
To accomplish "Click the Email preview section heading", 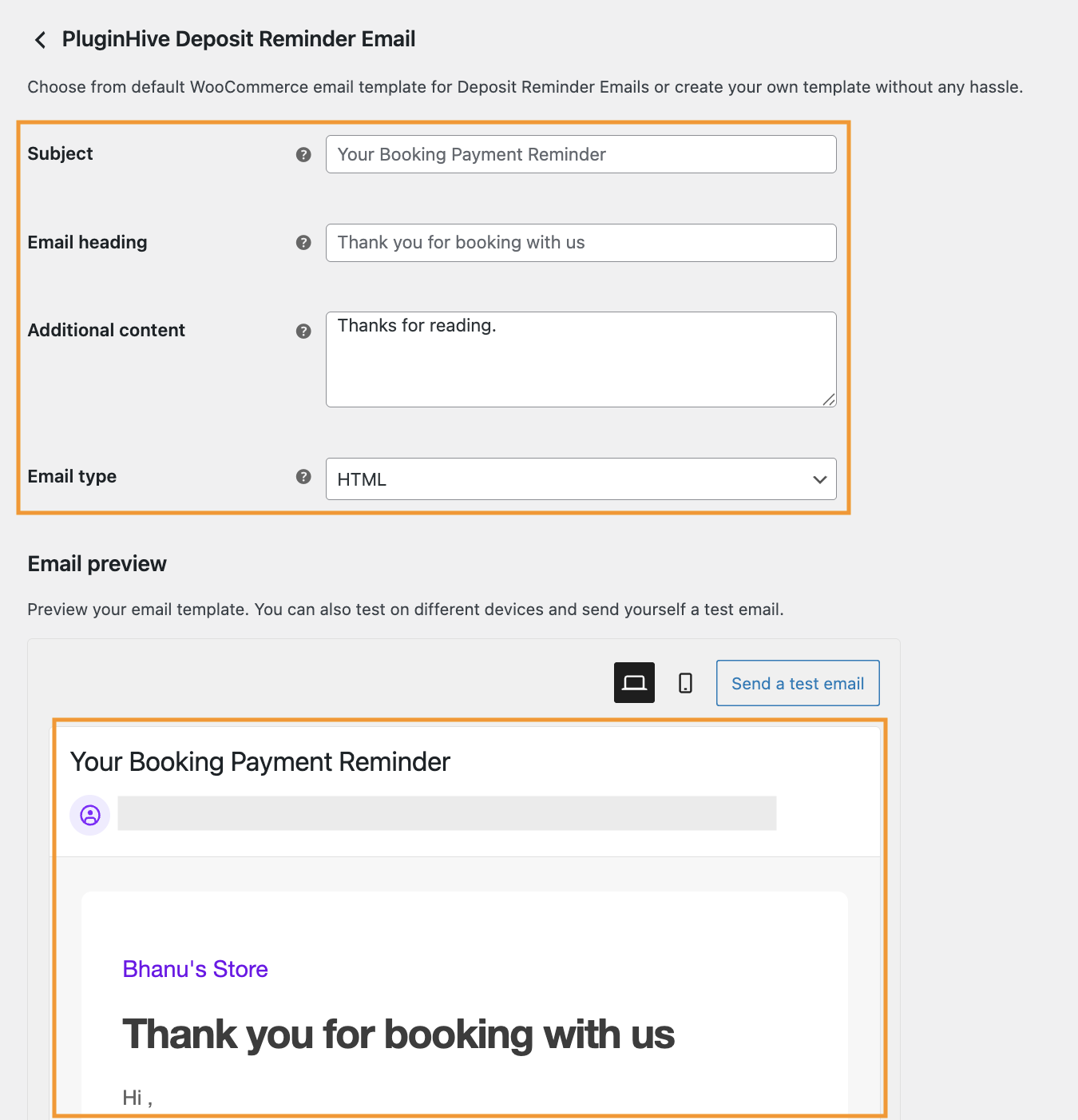I will pyautogui.click(x=97, y=564).
